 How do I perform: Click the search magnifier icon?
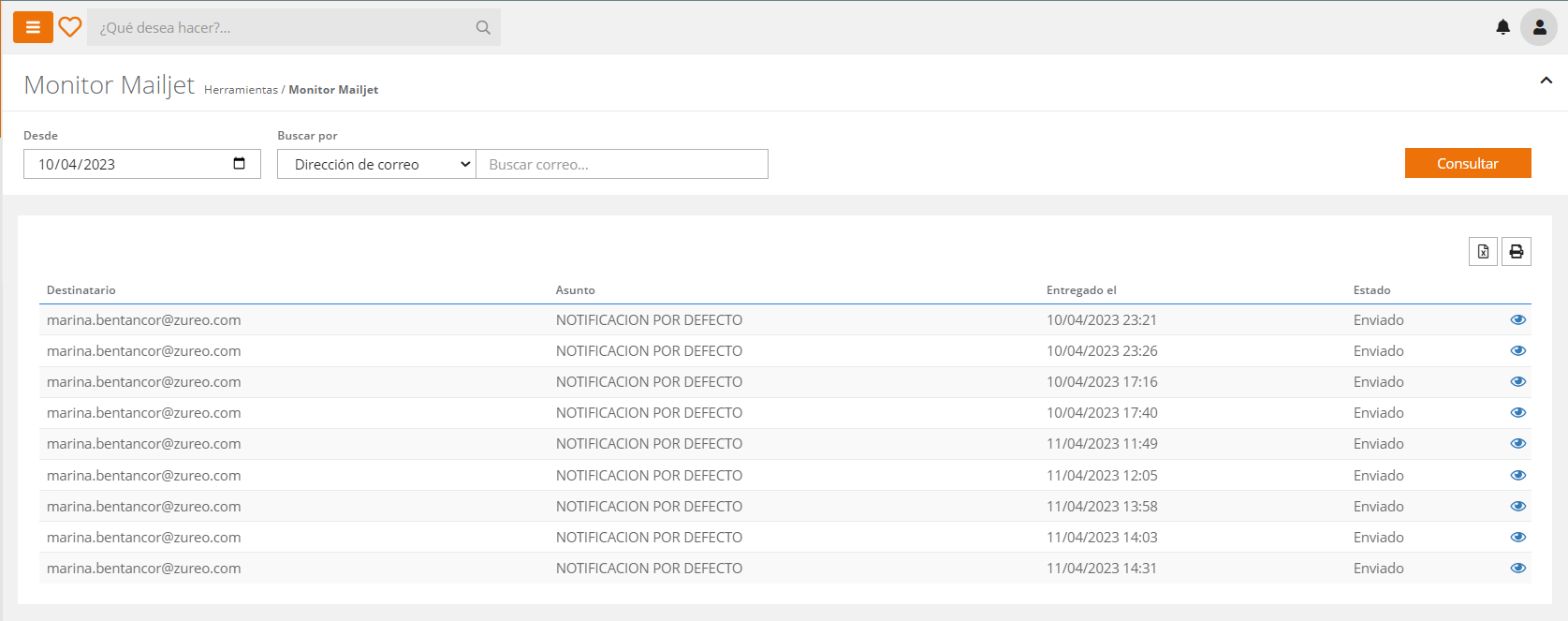483,28
